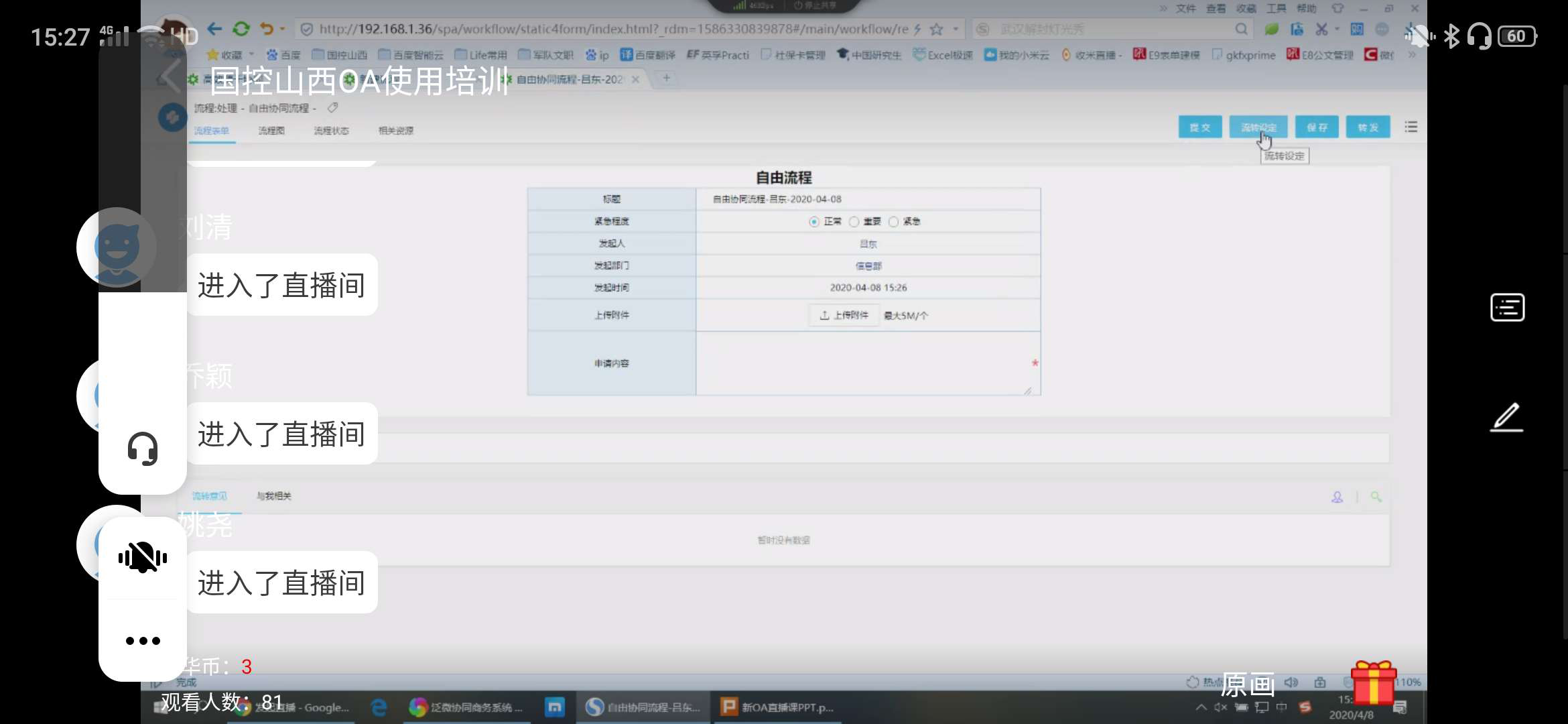Viewport: 1568px width, 724px height.
Task: Expand the browser undo arrow dropdown
Action: pos(282,29)
